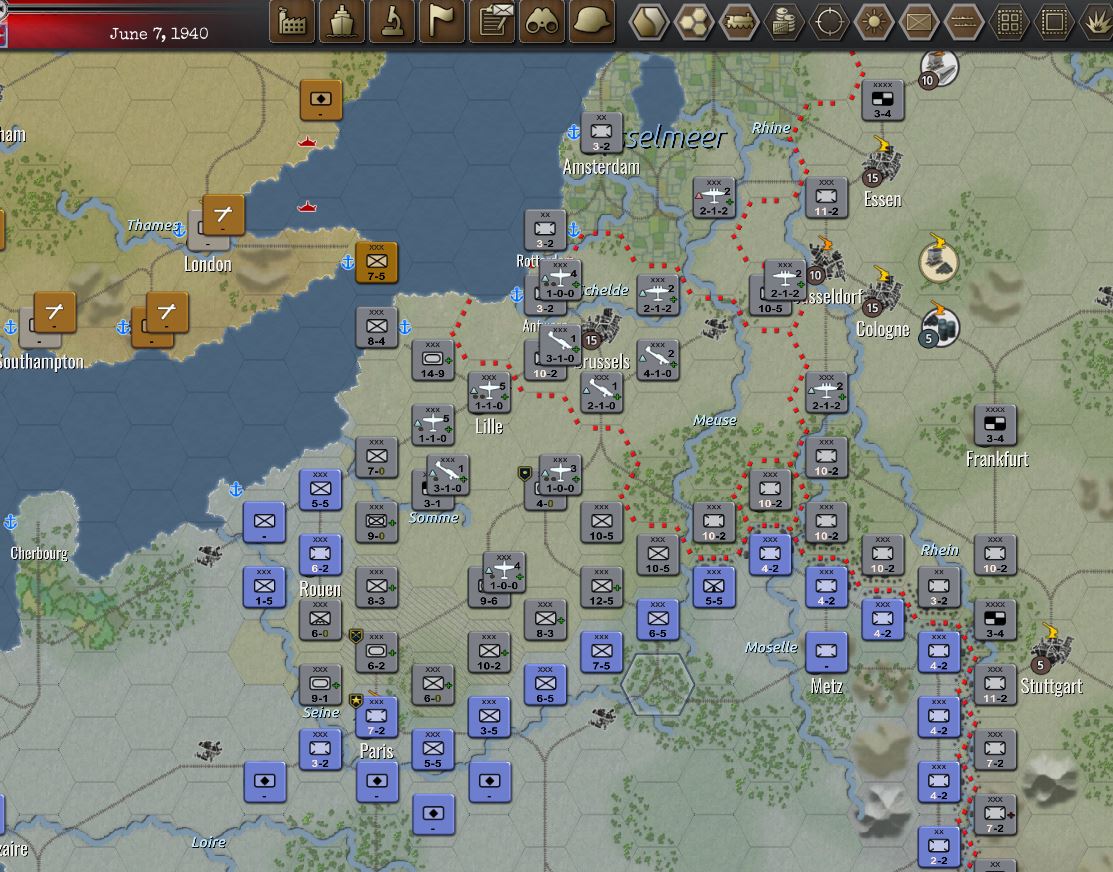Viewport: 1113px width, 872px height.
Task: Select the 11-2 army beside Essen
Action: (x=826, y=197)
